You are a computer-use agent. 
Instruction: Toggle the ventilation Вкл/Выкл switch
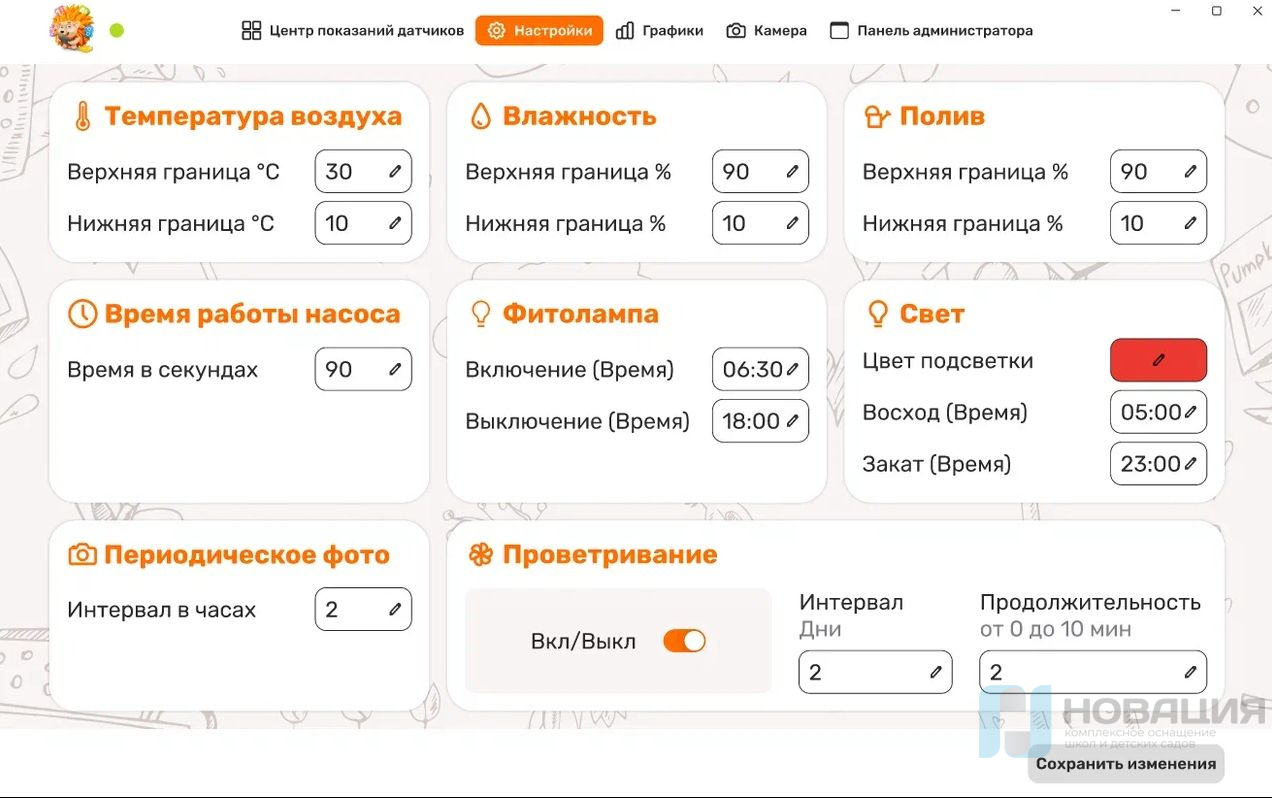(x=684, y=641)
